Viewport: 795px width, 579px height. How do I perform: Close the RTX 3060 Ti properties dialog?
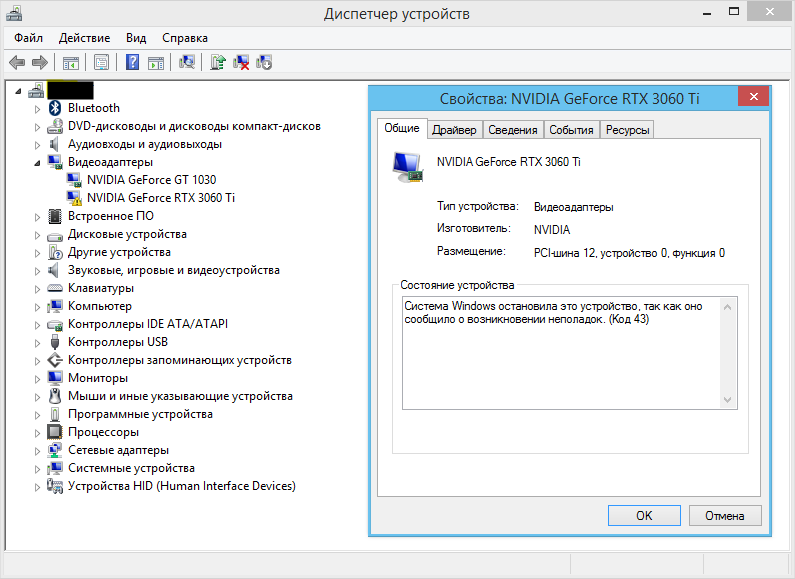pos(753,96)
